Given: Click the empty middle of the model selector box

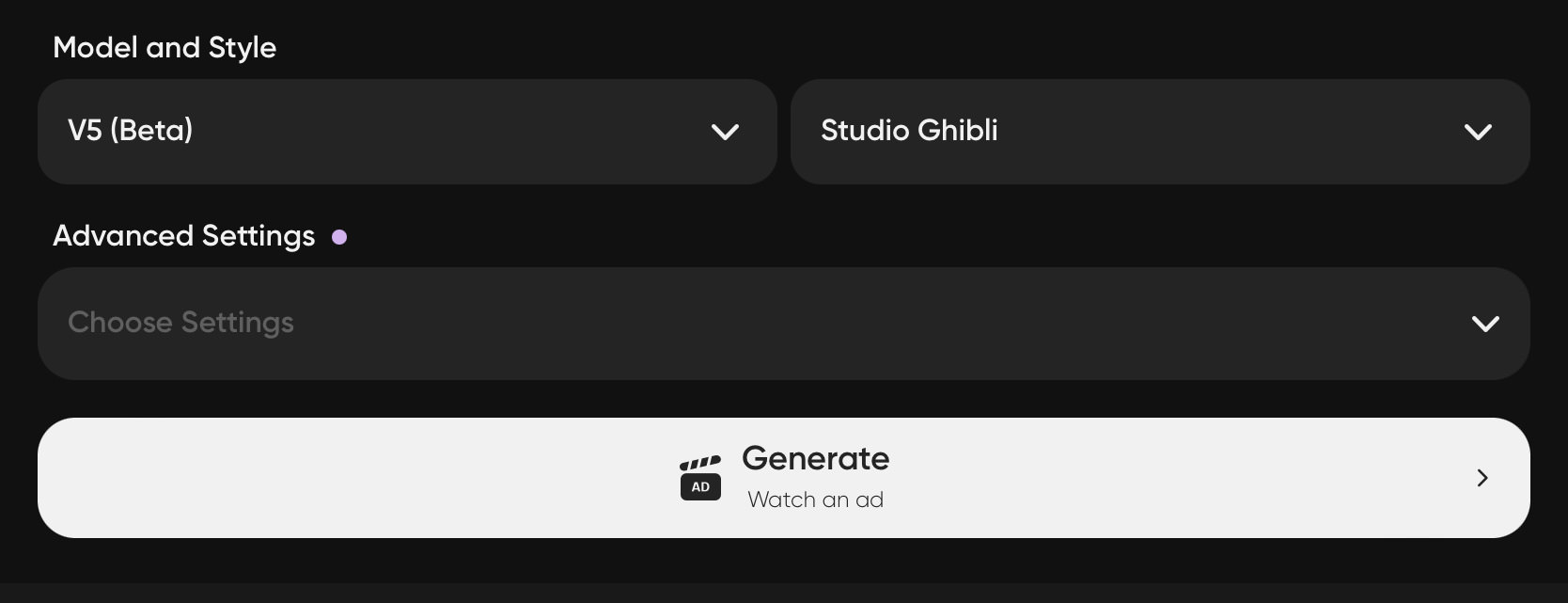Looking at the screenshot, I should click(x=451, y=132).
